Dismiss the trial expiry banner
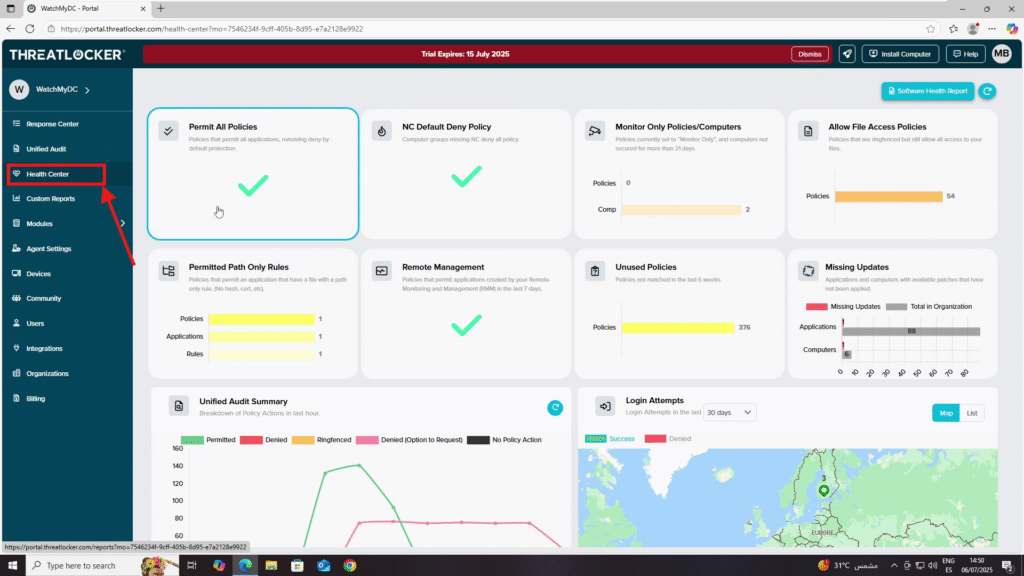Viewport: 1024px width, 576px height. coord(810,54)
